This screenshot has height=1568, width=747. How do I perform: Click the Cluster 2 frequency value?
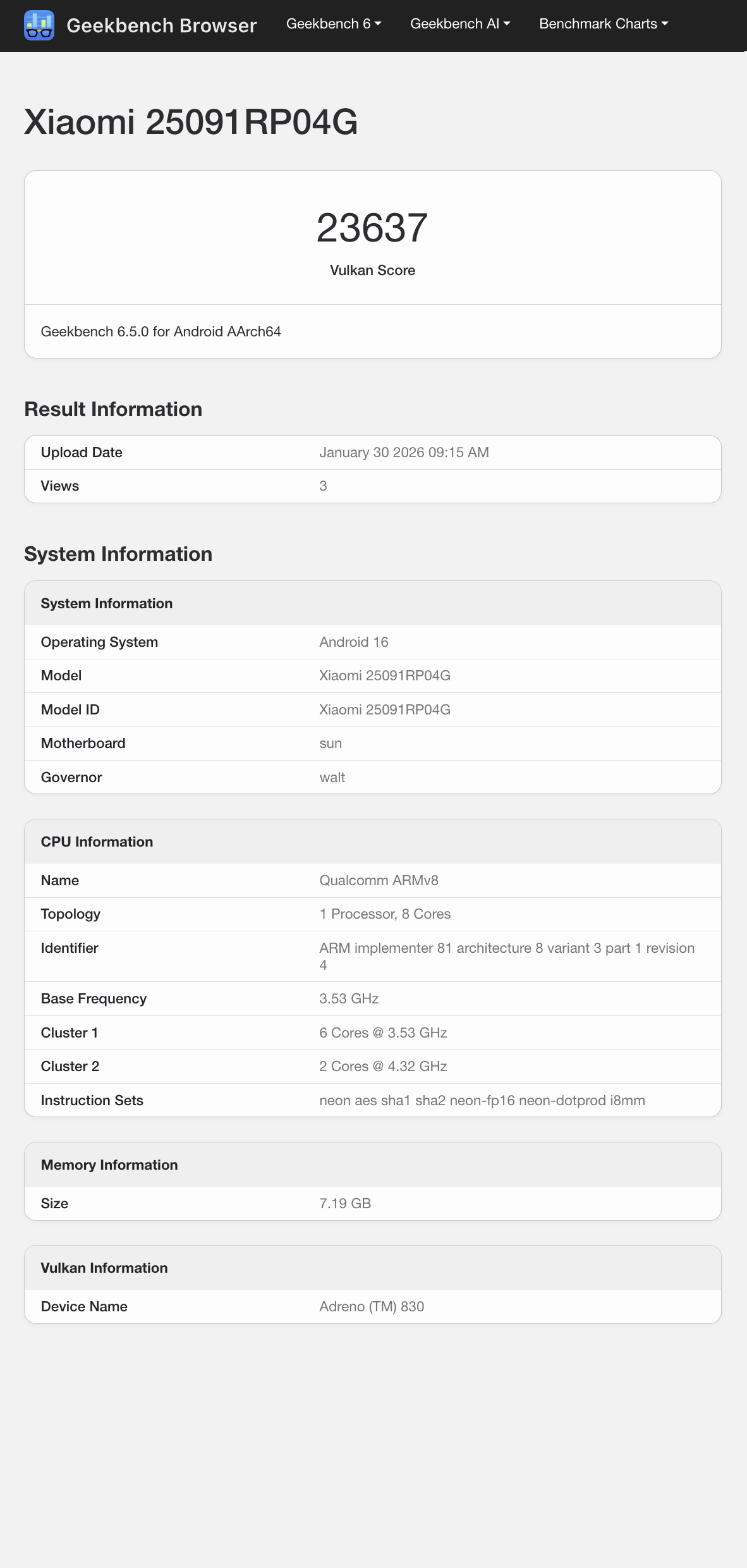[x=383, y=1066]
